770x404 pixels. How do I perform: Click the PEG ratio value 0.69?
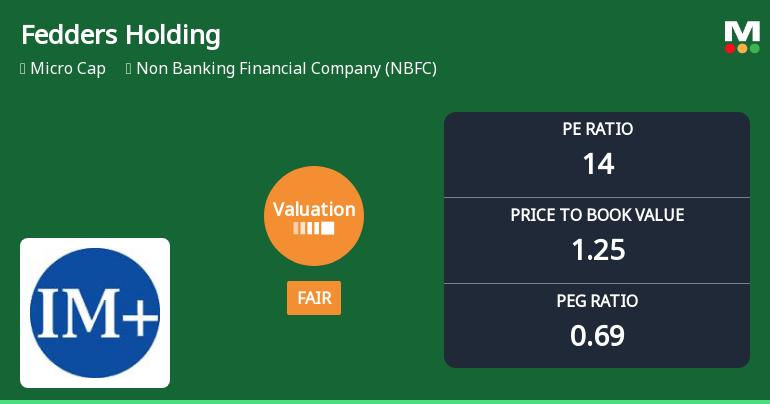click(597, 335)
